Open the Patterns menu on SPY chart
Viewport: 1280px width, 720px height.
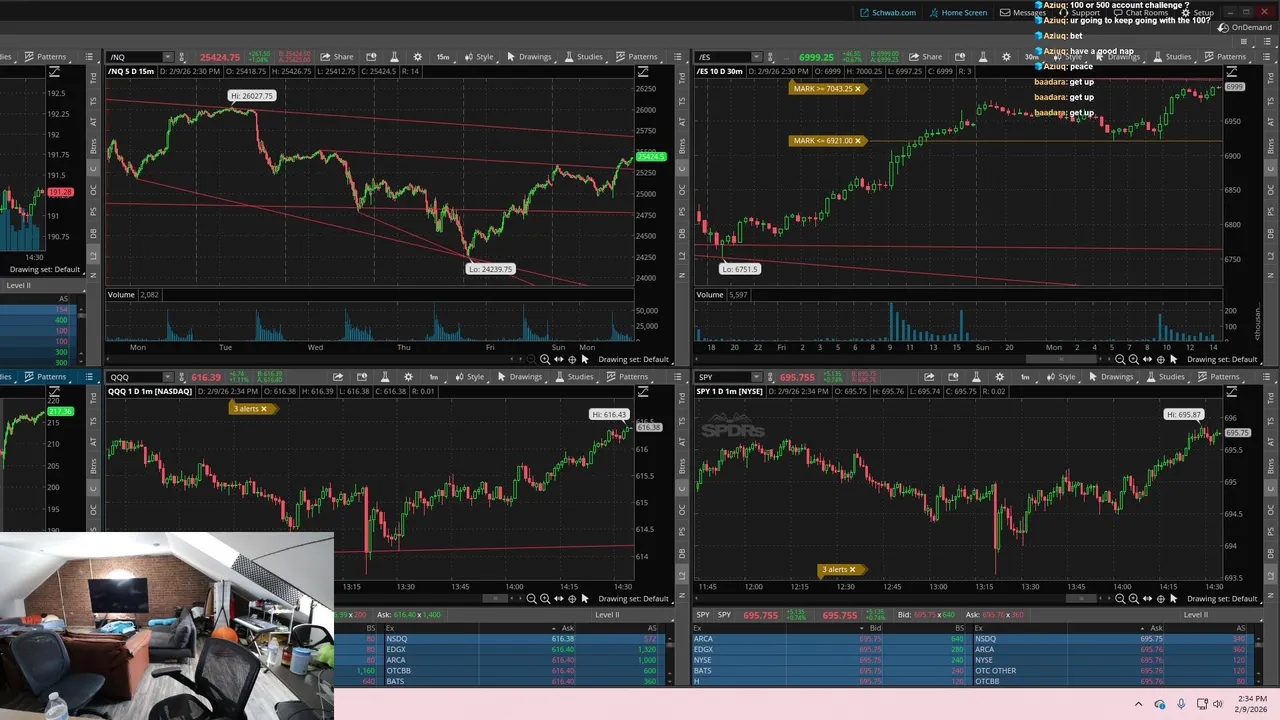pos(1217,377)
